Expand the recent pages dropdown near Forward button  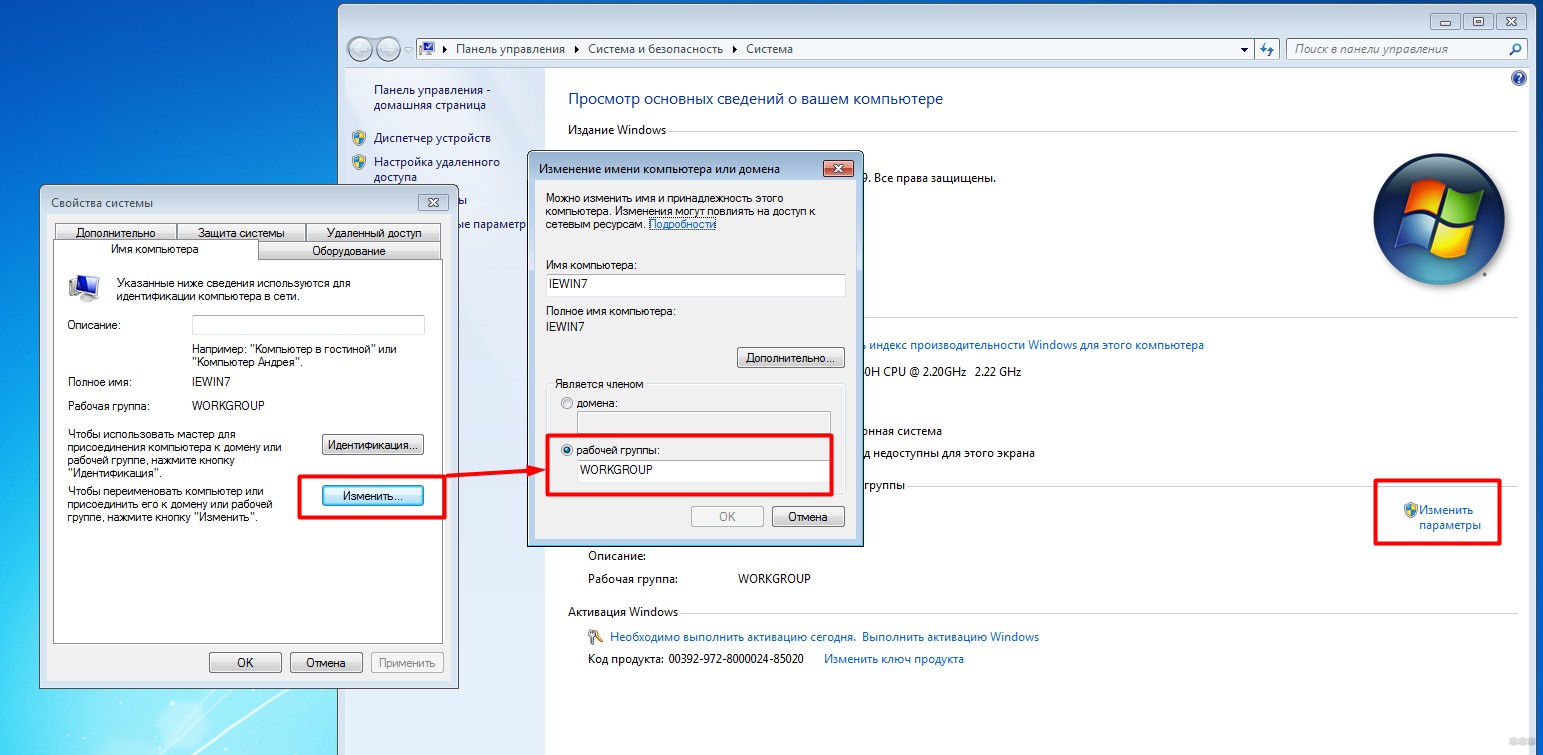[408, 49]
